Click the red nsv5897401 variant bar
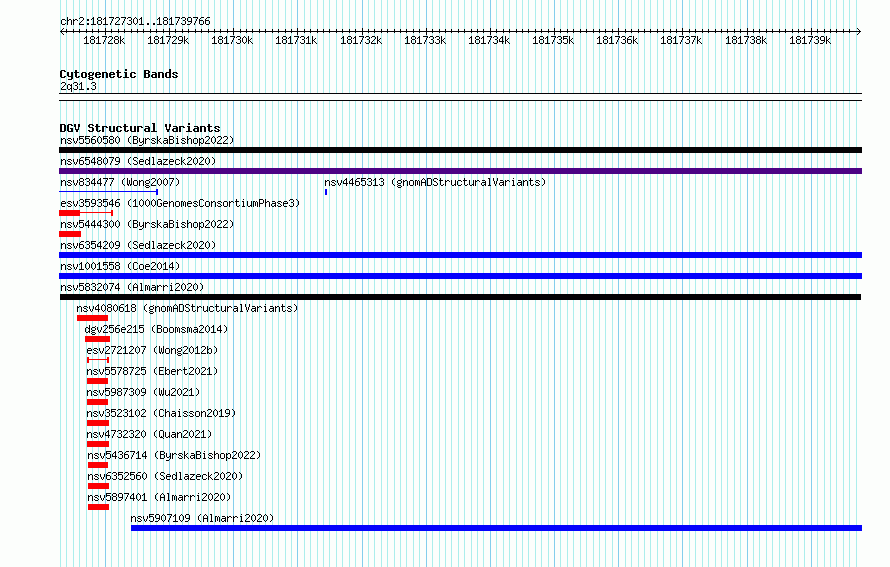The height and width of the screenshot is (567, 890). (x=98, y=507)
